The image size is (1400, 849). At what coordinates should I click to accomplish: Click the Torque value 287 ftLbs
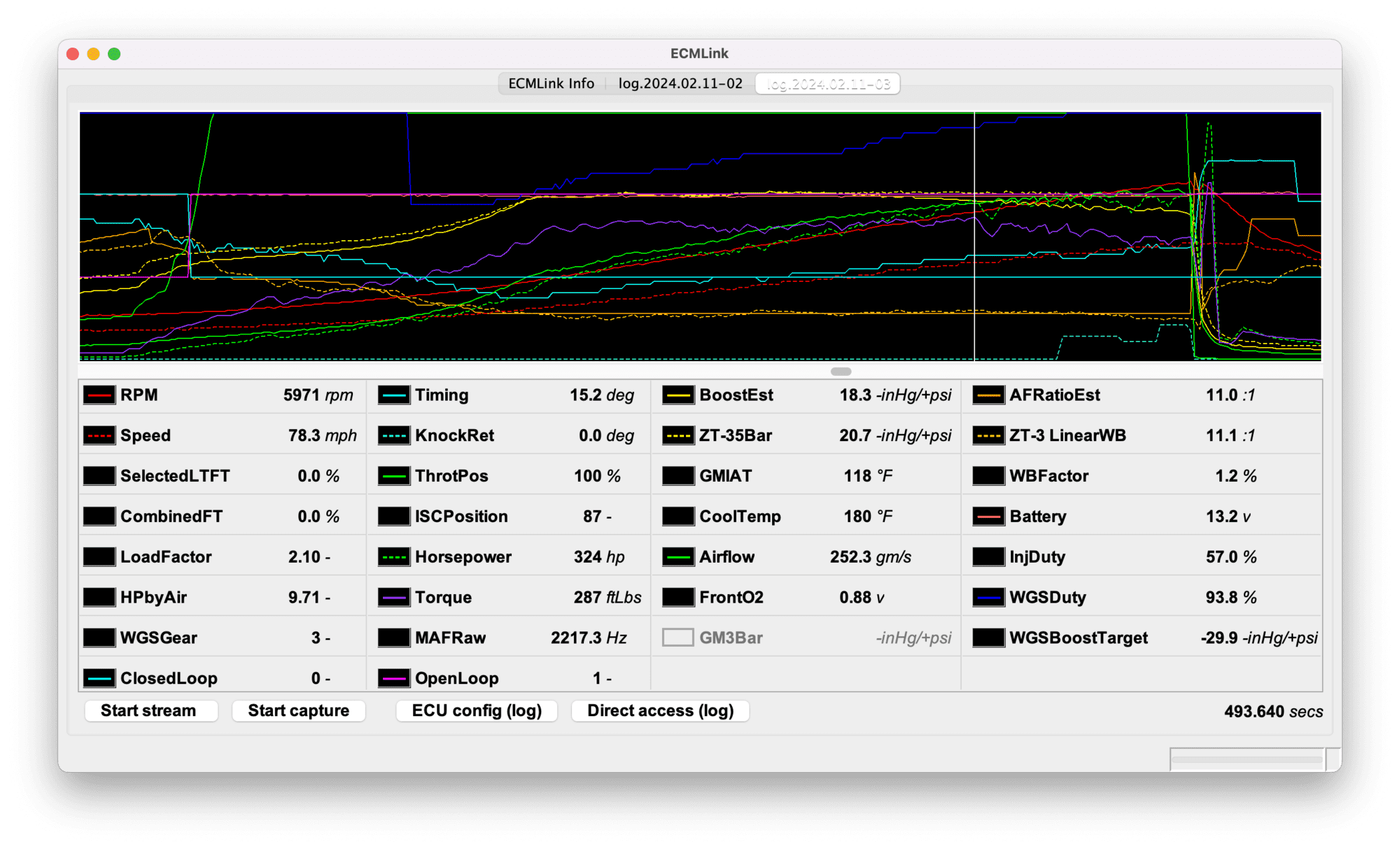tap(608, 598)
